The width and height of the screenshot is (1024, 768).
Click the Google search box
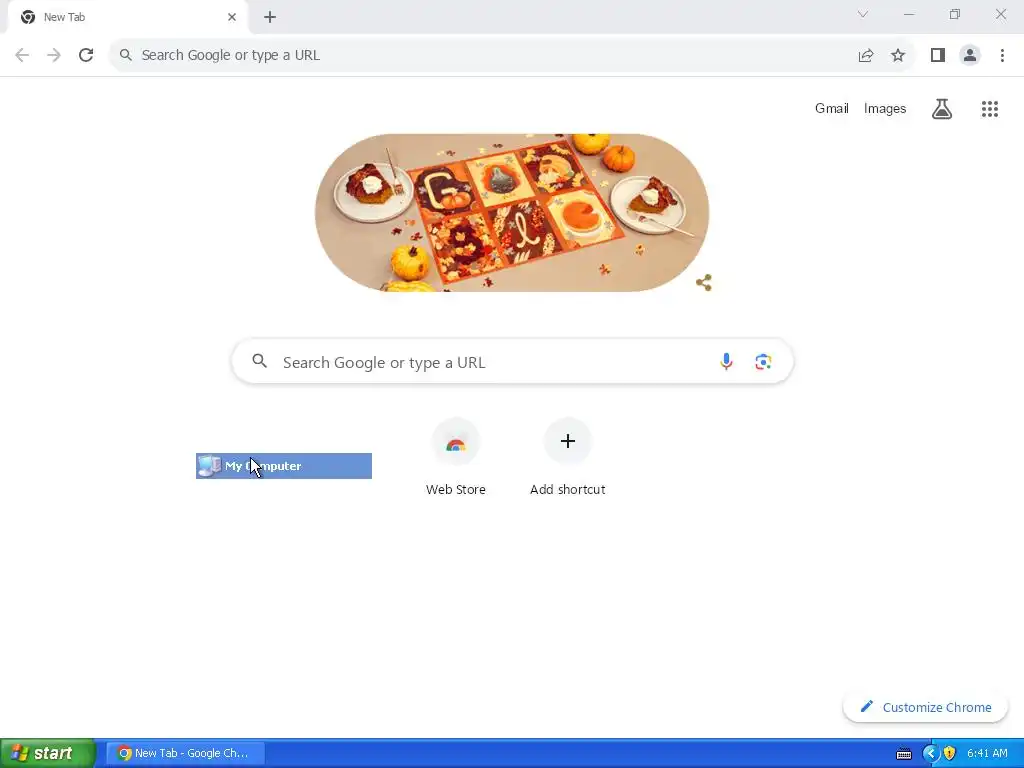[x=513, y=362]
